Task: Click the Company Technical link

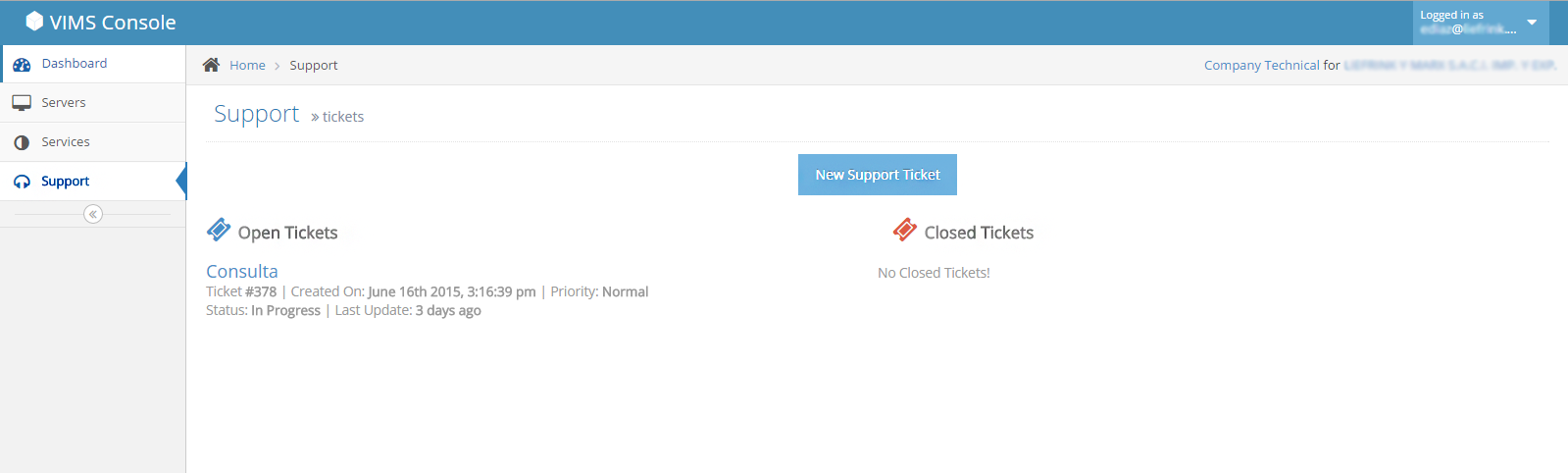Action: click(x=1262, y=65)
